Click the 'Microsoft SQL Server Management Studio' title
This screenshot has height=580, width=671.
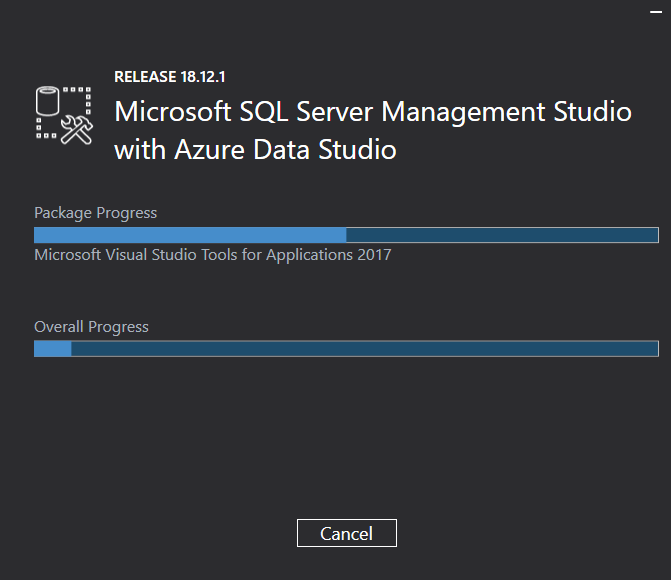tap(373, 112)
